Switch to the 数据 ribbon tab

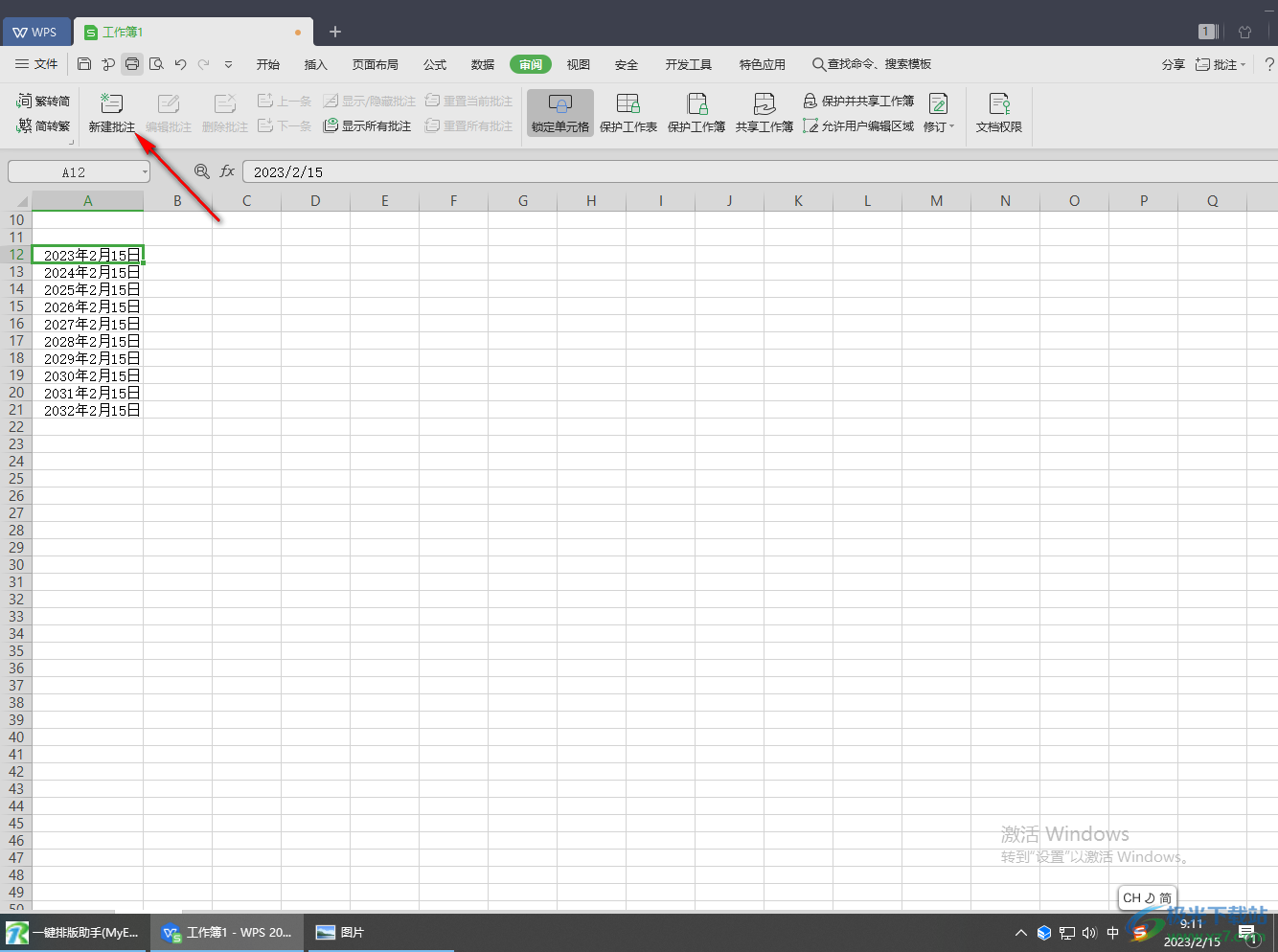pos(483,64)
